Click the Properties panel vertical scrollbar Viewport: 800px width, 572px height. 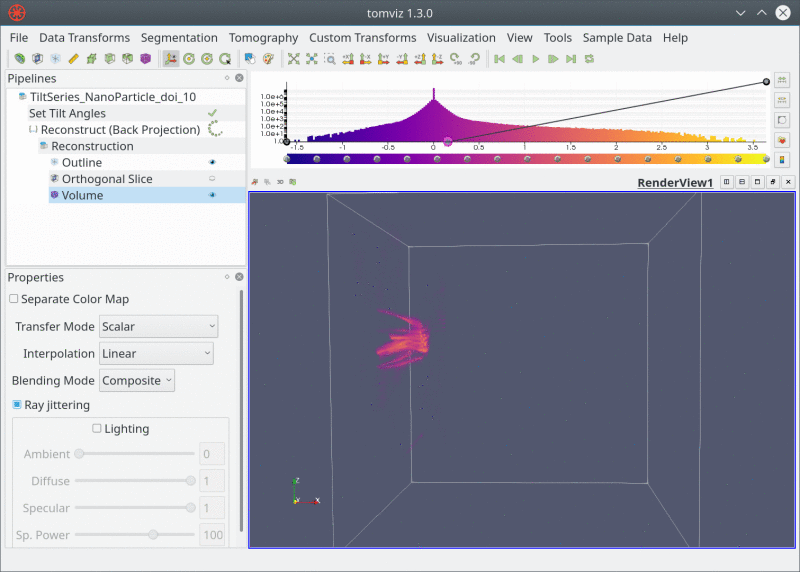coord(241,411)
